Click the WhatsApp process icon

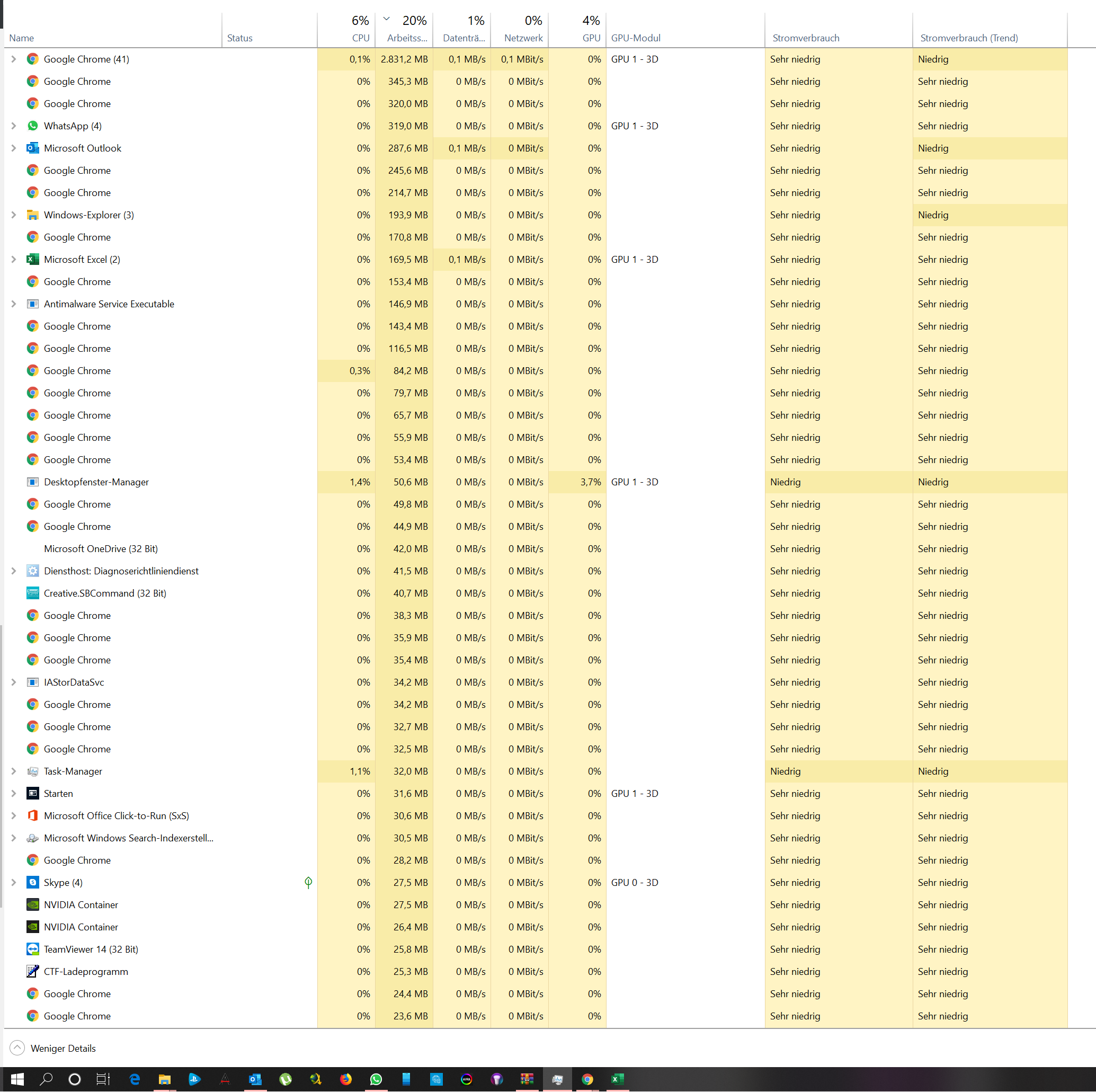tap(33, 126)
